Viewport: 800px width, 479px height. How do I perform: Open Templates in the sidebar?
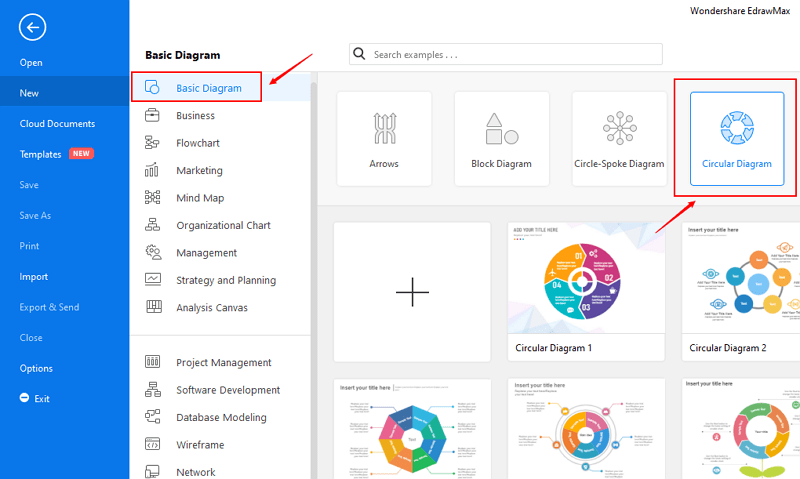40,154
